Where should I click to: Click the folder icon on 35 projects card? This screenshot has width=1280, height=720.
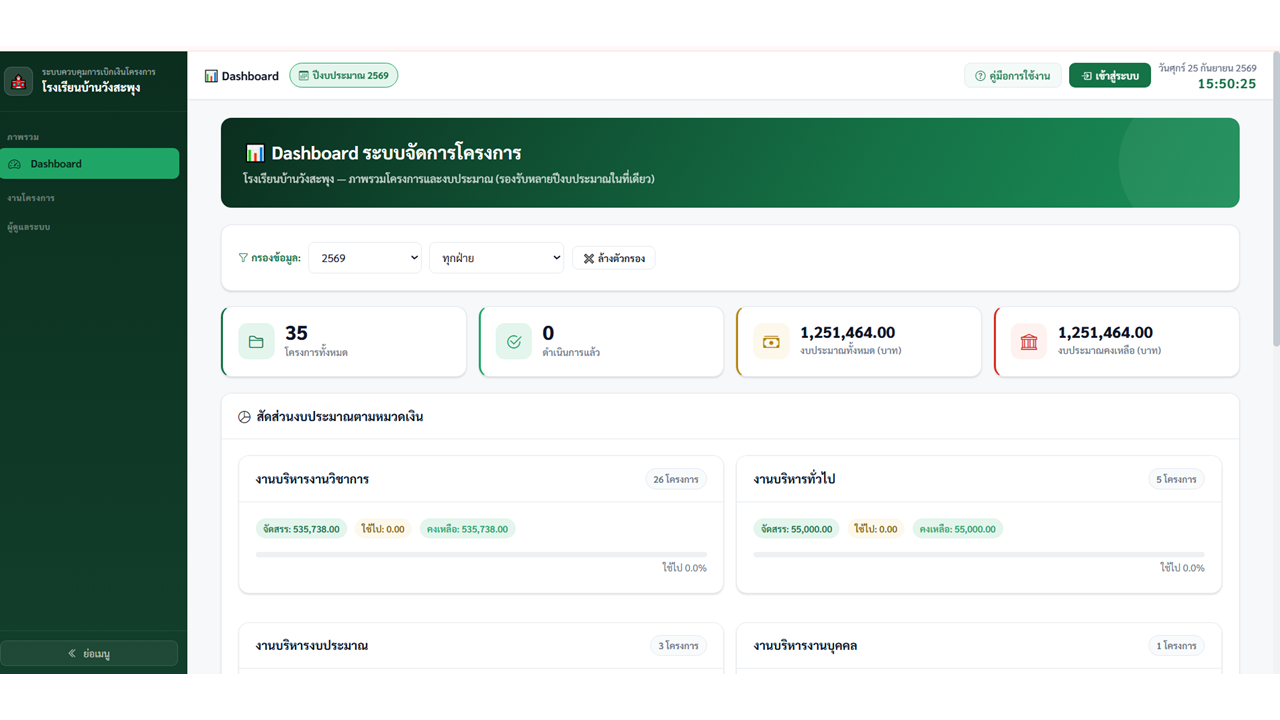coord(256,342)
